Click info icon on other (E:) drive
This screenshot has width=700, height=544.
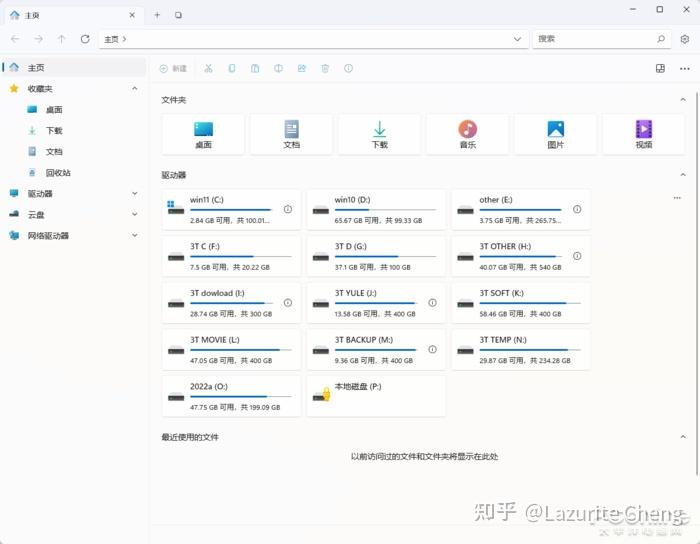pos(577,209)
